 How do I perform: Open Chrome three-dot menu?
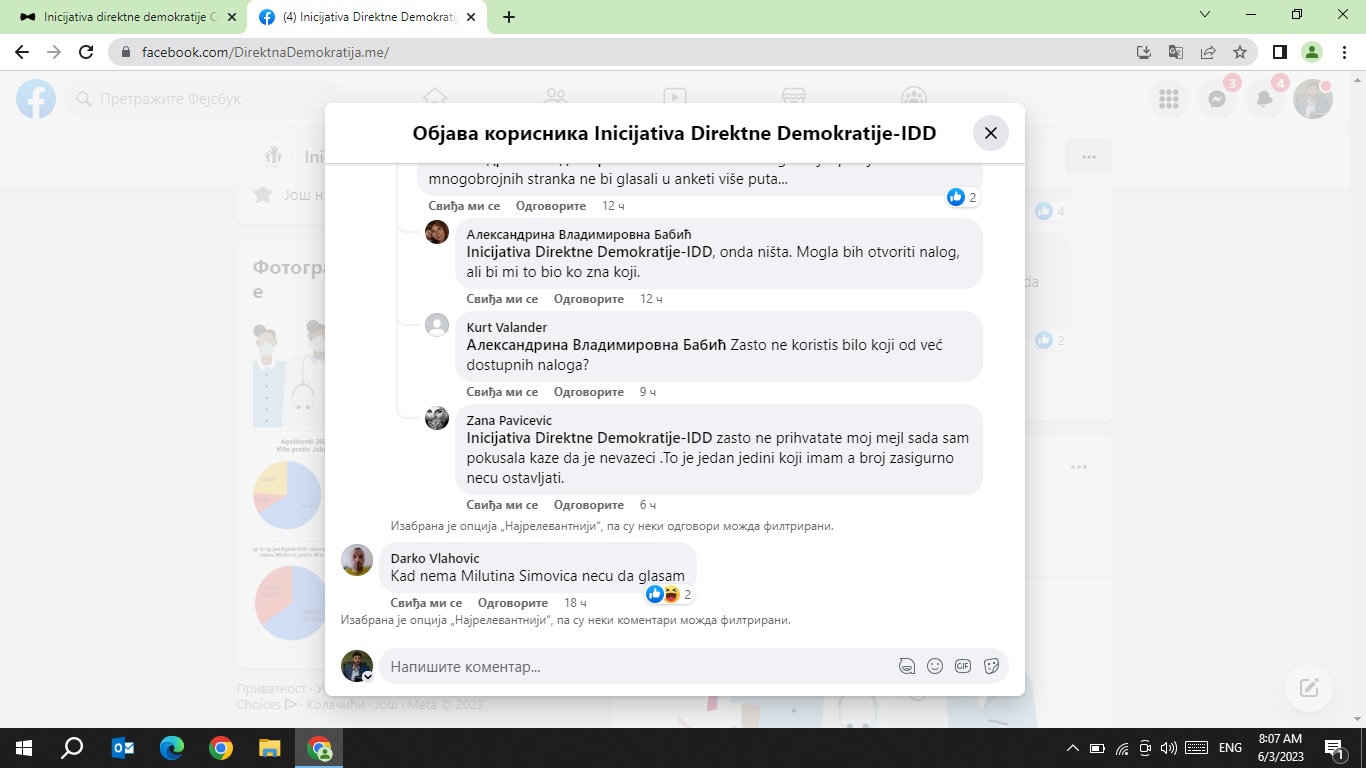[x=1344, y=52]
